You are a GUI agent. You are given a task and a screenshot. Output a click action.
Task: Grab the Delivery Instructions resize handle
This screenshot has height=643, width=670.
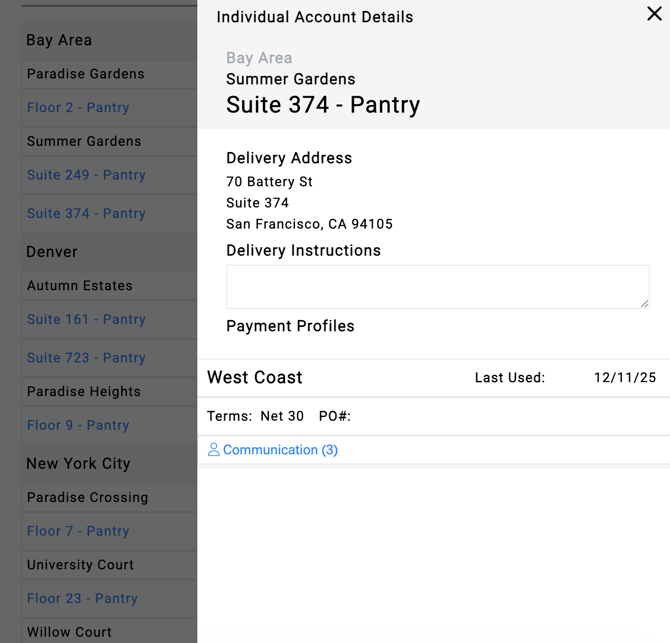click(644, 303)
